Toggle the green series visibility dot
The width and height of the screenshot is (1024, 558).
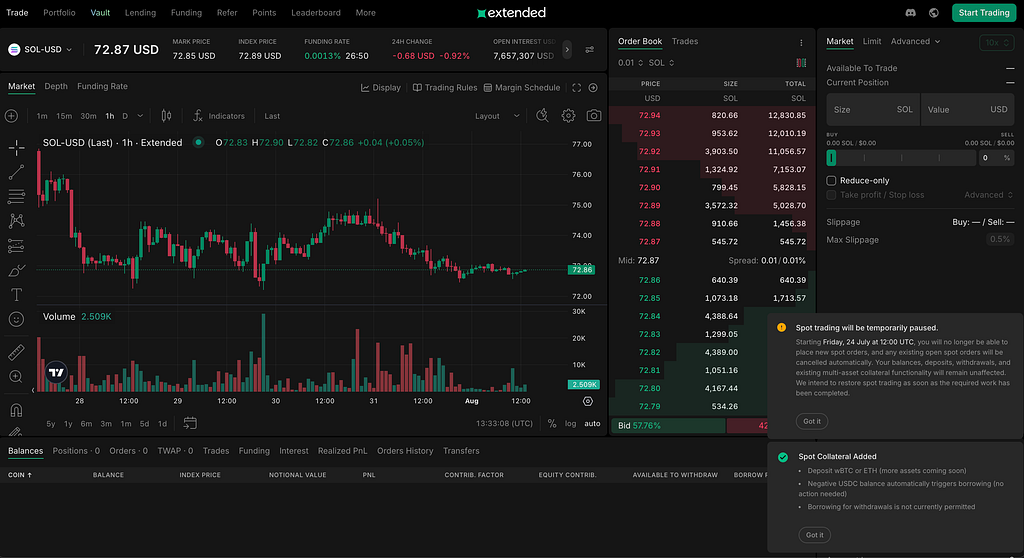click(x=198, y=142)
